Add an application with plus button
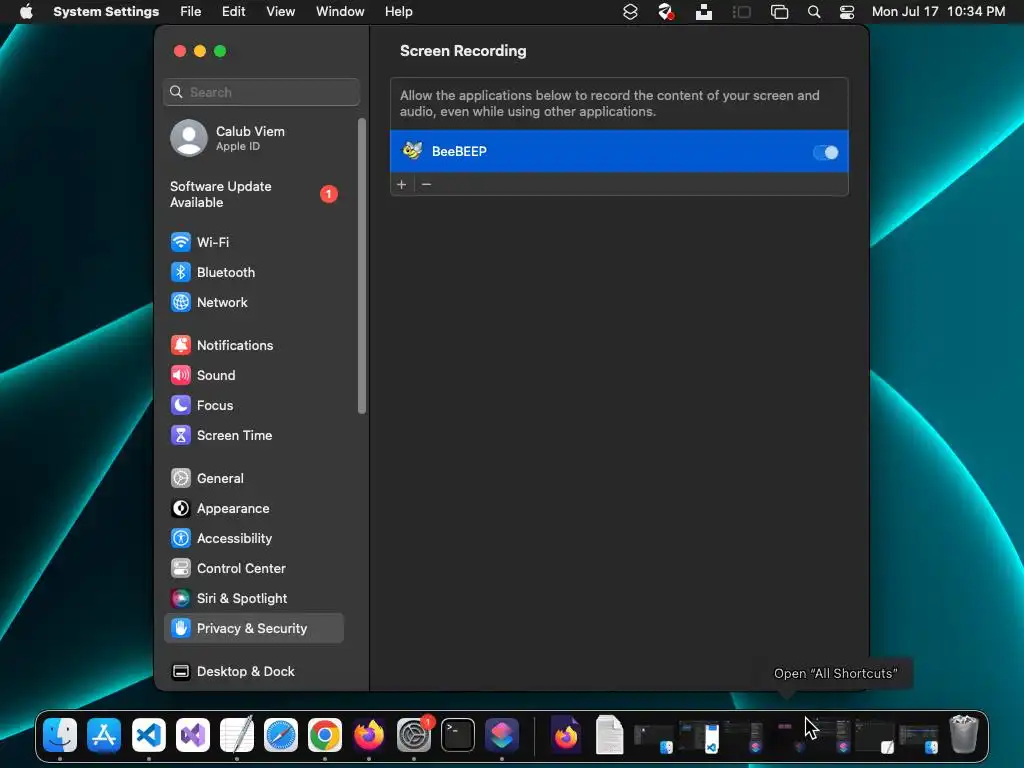Viewport: 1024px width, 768px height. coord(402,185)
